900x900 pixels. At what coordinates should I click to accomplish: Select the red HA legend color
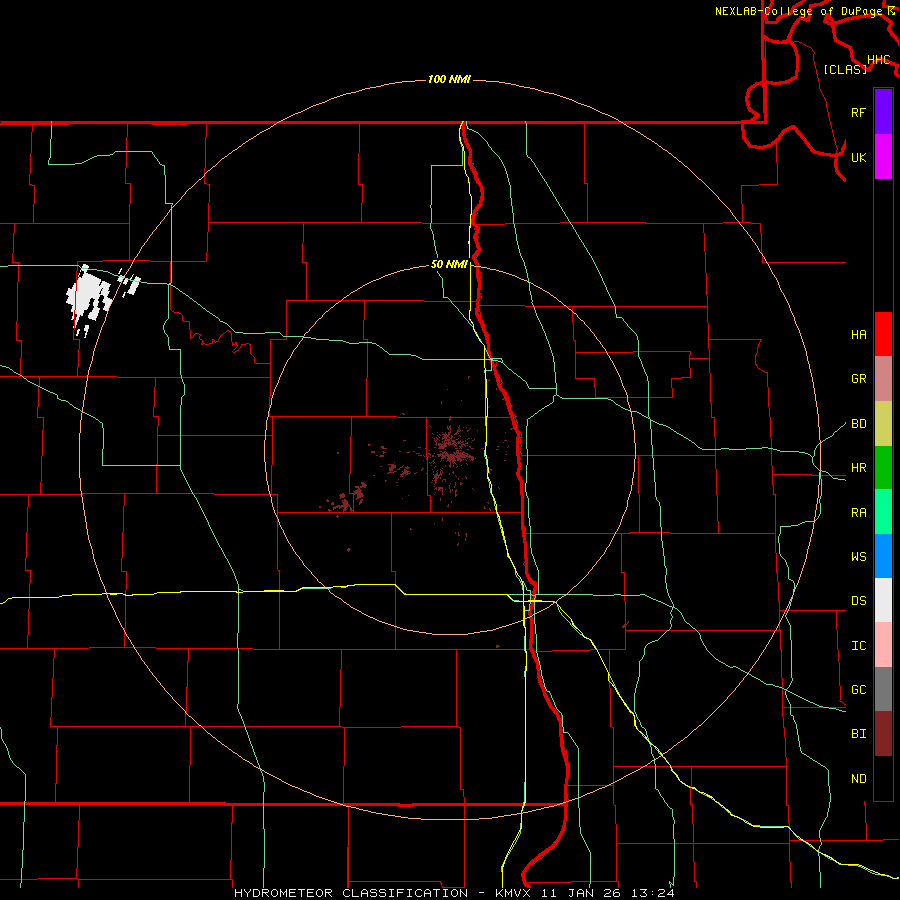[883, 334]
